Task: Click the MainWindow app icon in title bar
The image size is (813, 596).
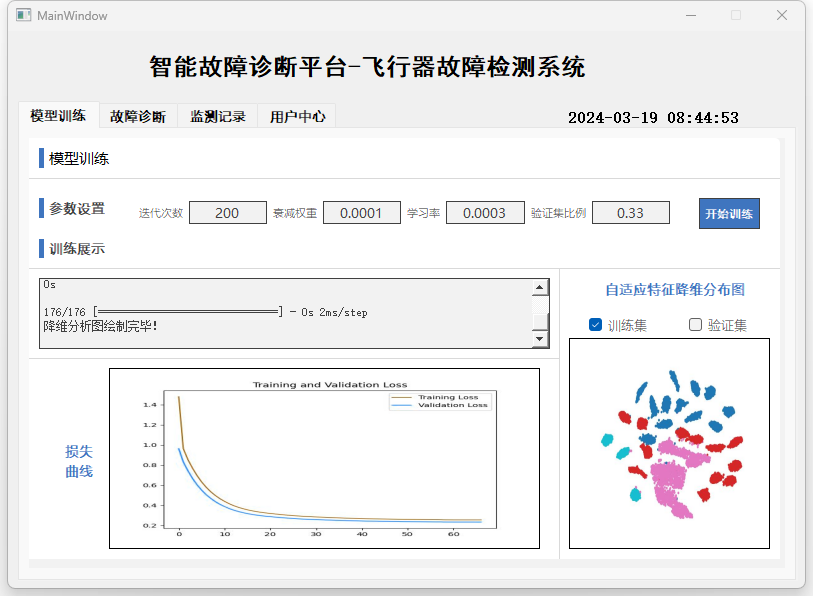Action: coord(23,15)
